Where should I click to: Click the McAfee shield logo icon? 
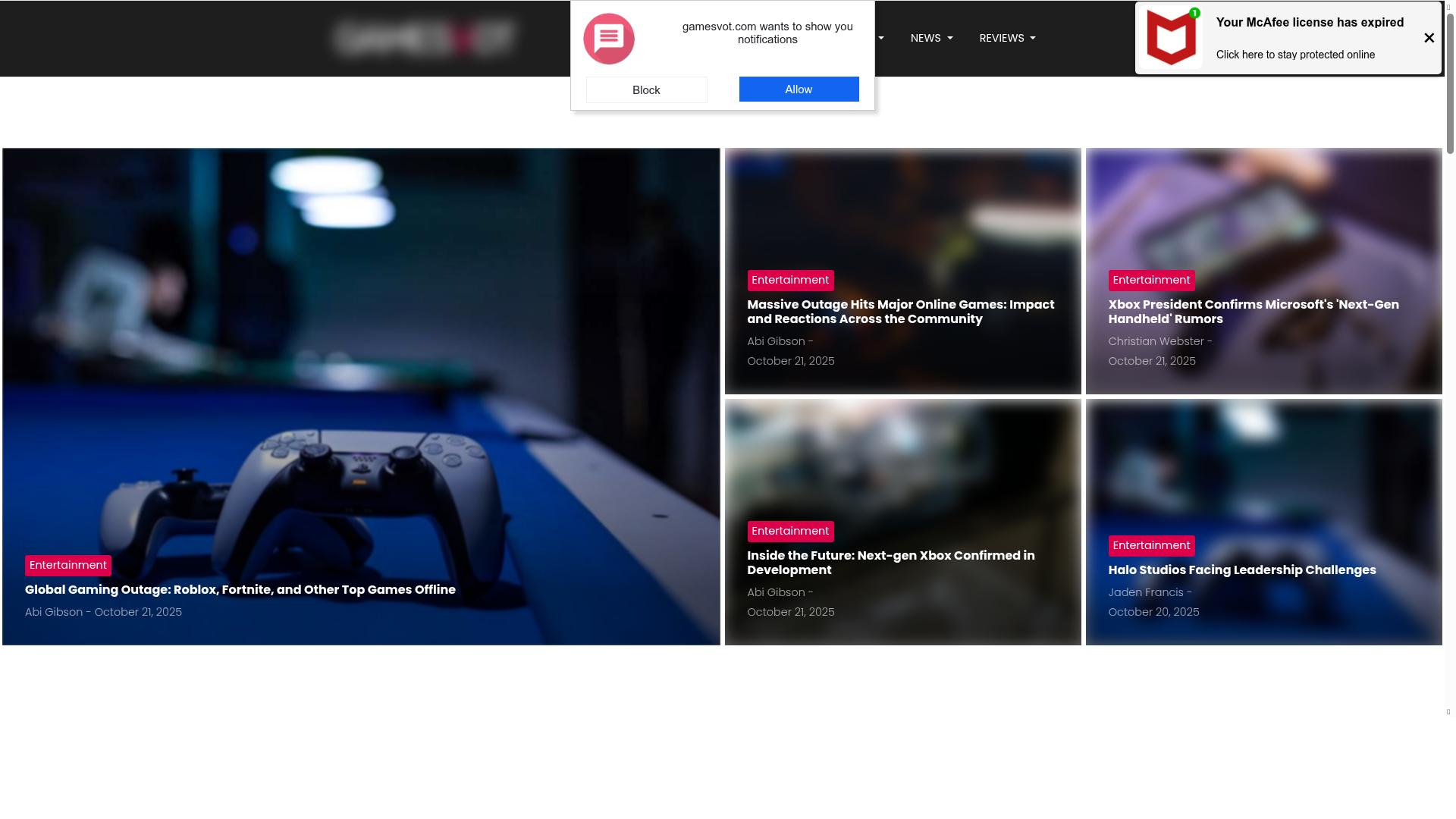[1171, 38]
